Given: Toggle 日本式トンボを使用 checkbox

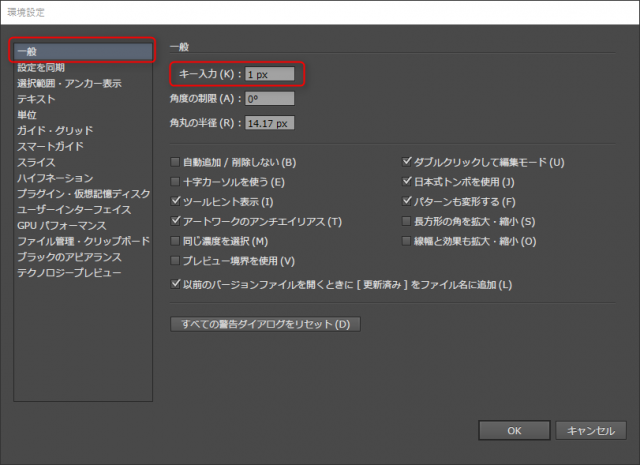Looking at the screenshot, I should point(407,182).
